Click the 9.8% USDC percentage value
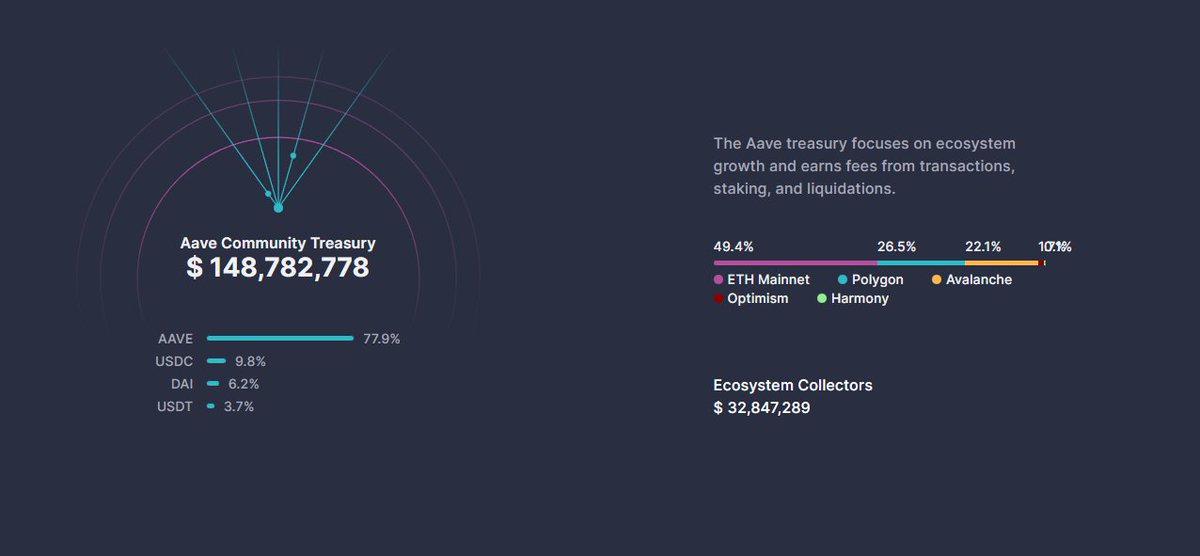The image size is (1200, 556). (x=250, y=361)
